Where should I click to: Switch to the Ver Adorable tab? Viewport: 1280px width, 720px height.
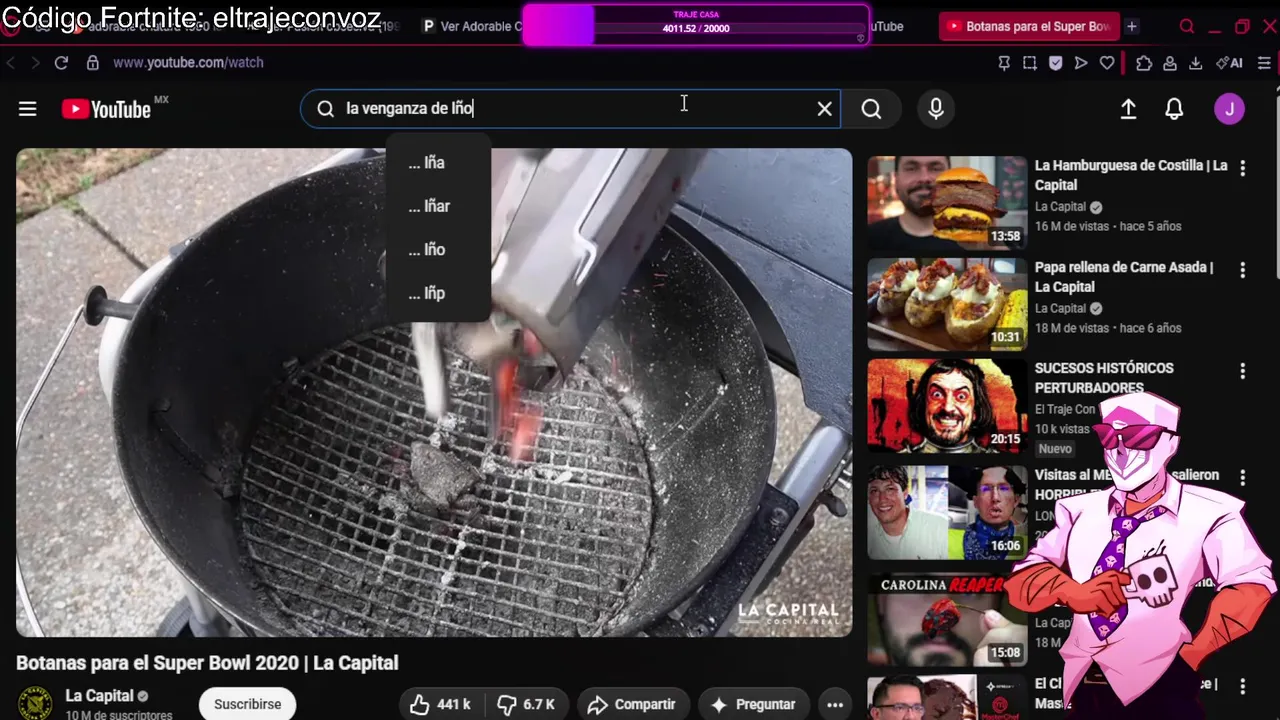pos(472,26)
